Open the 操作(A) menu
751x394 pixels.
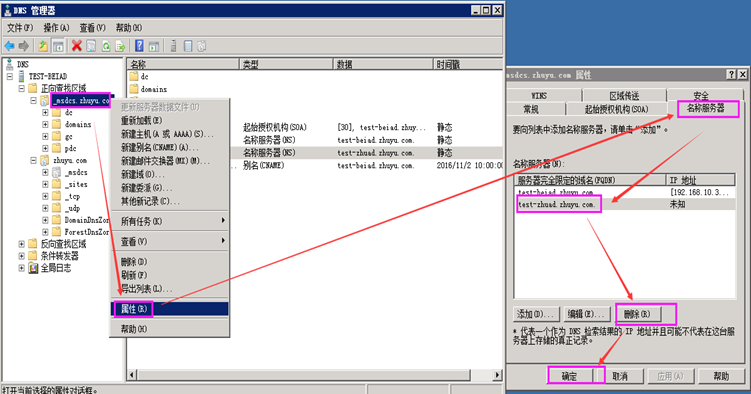pyautogui.click(x=56, y=28)
